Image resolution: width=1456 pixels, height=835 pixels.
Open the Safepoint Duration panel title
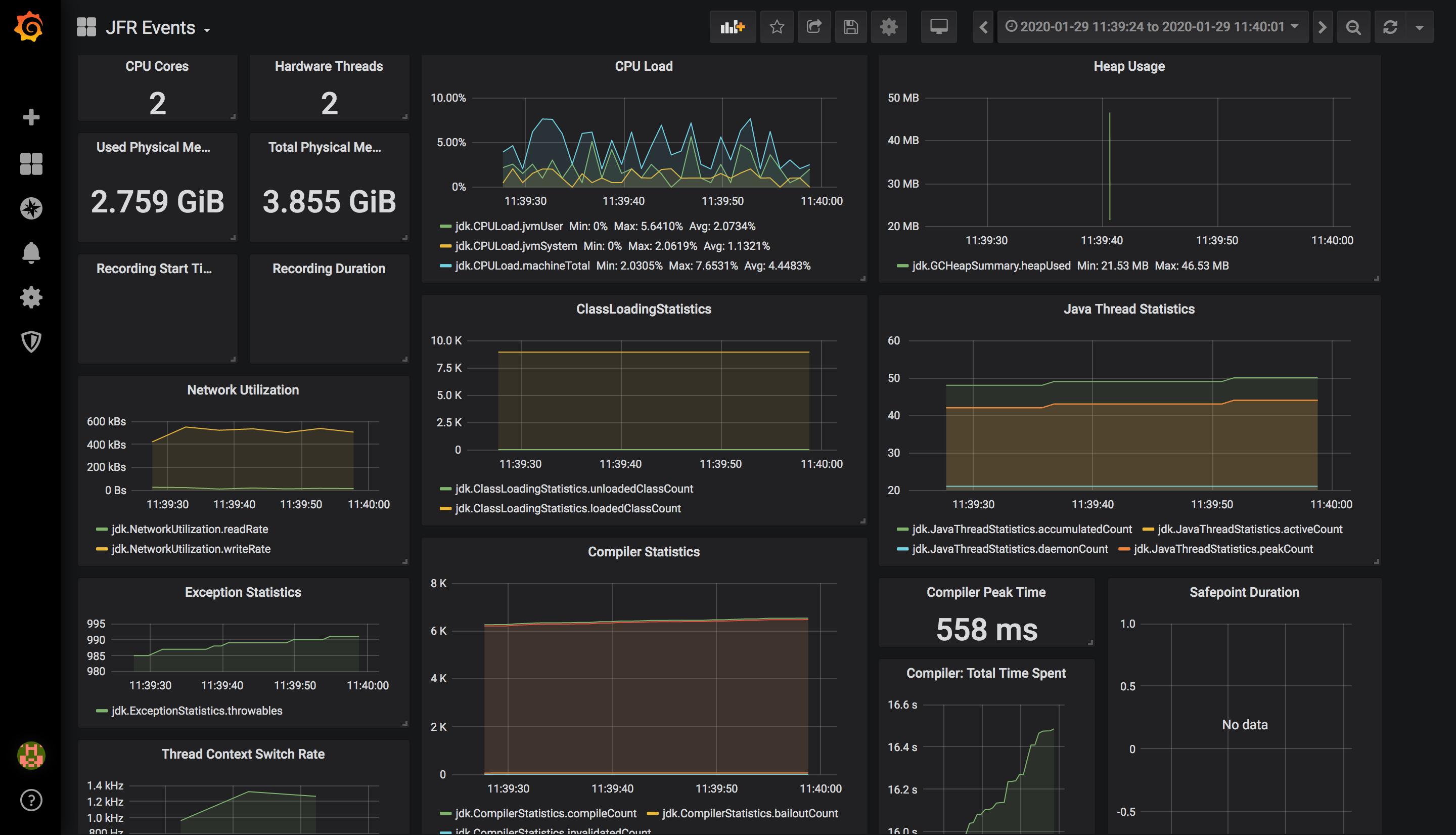click(x=1244, y=592)
